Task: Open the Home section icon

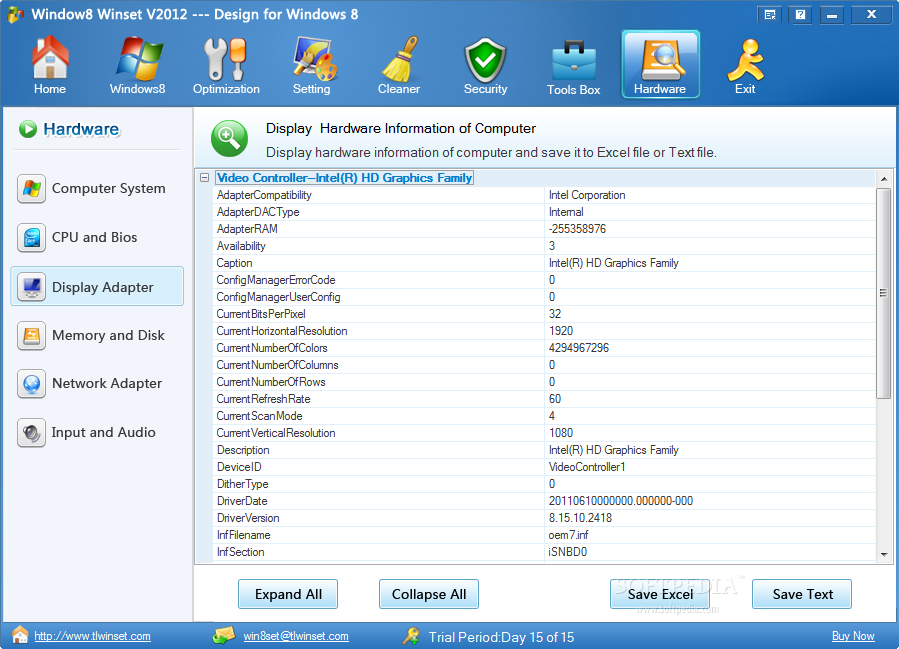Action: 50,57
